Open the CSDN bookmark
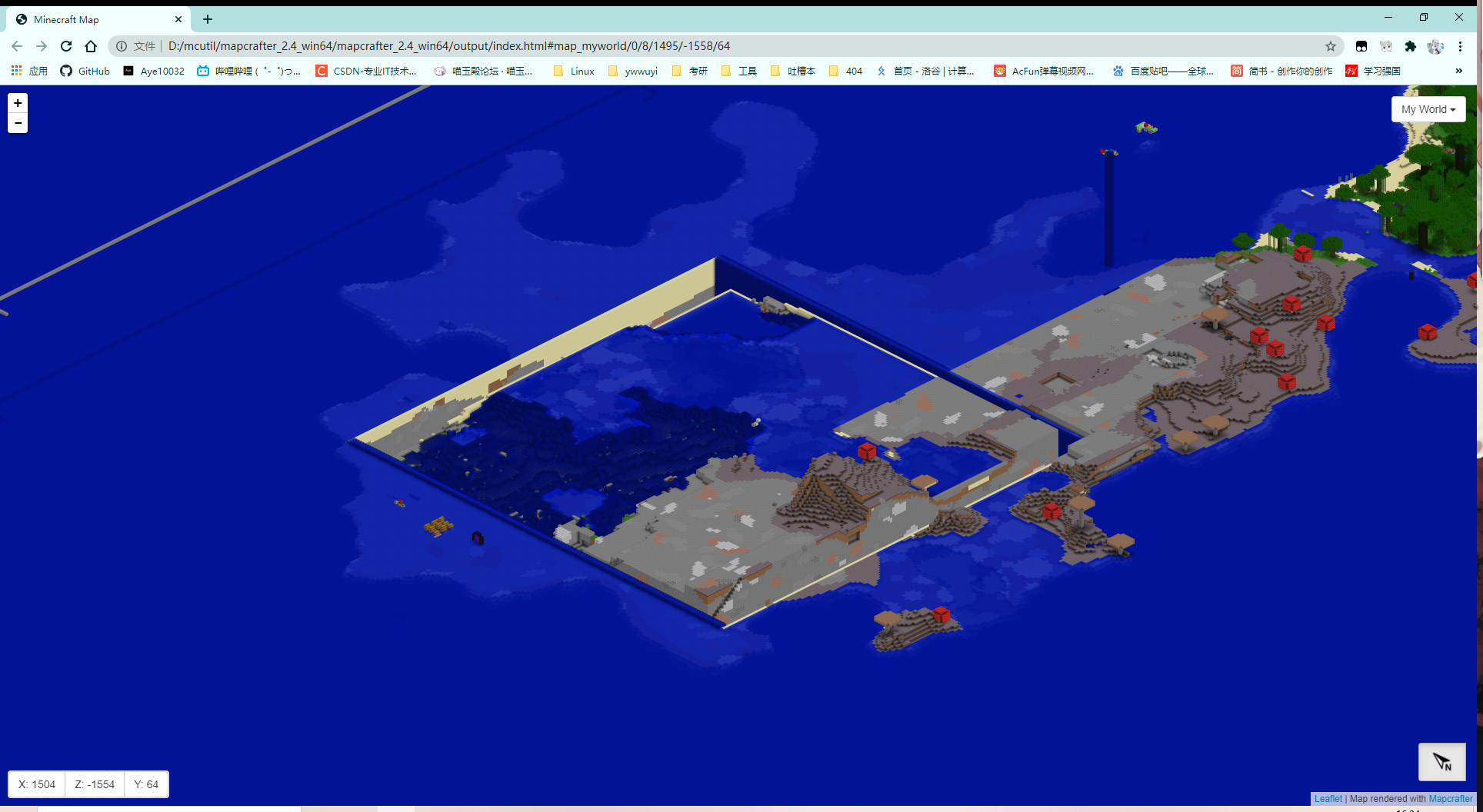 click(366, 71)
